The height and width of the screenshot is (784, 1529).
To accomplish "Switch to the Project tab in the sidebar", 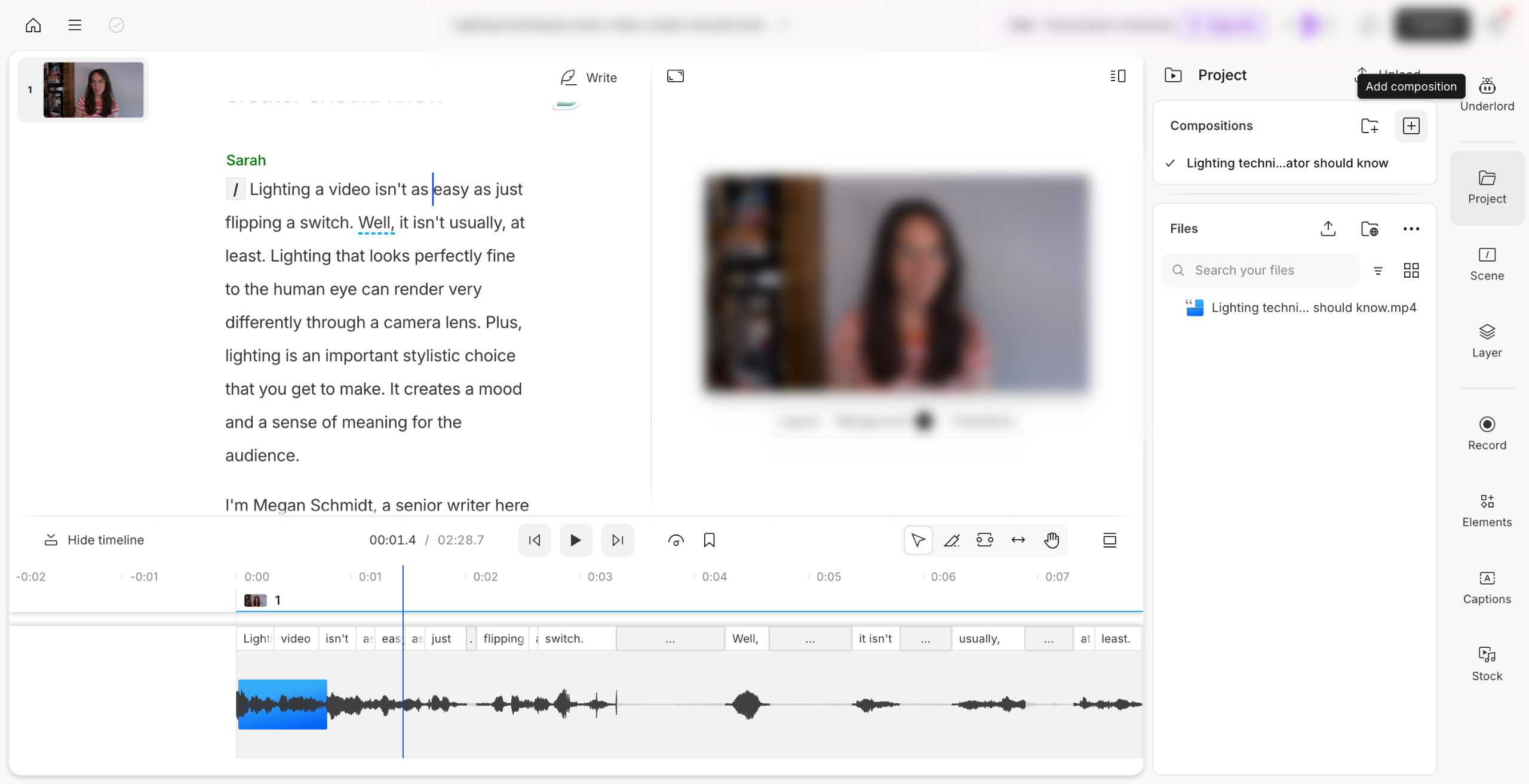I will tap(1487, 187).
